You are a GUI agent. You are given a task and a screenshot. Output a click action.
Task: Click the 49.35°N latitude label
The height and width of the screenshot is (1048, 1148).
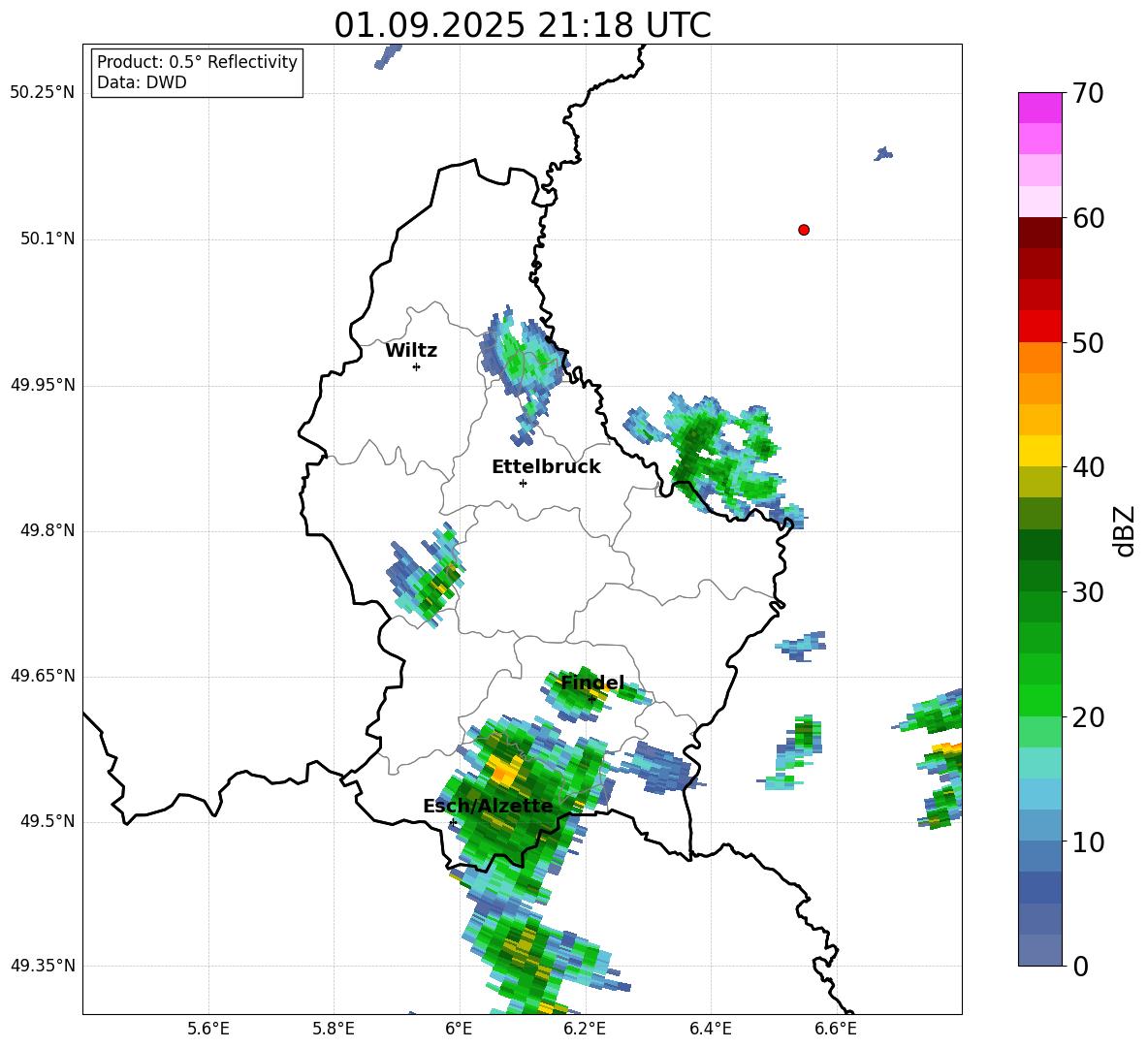43,966
